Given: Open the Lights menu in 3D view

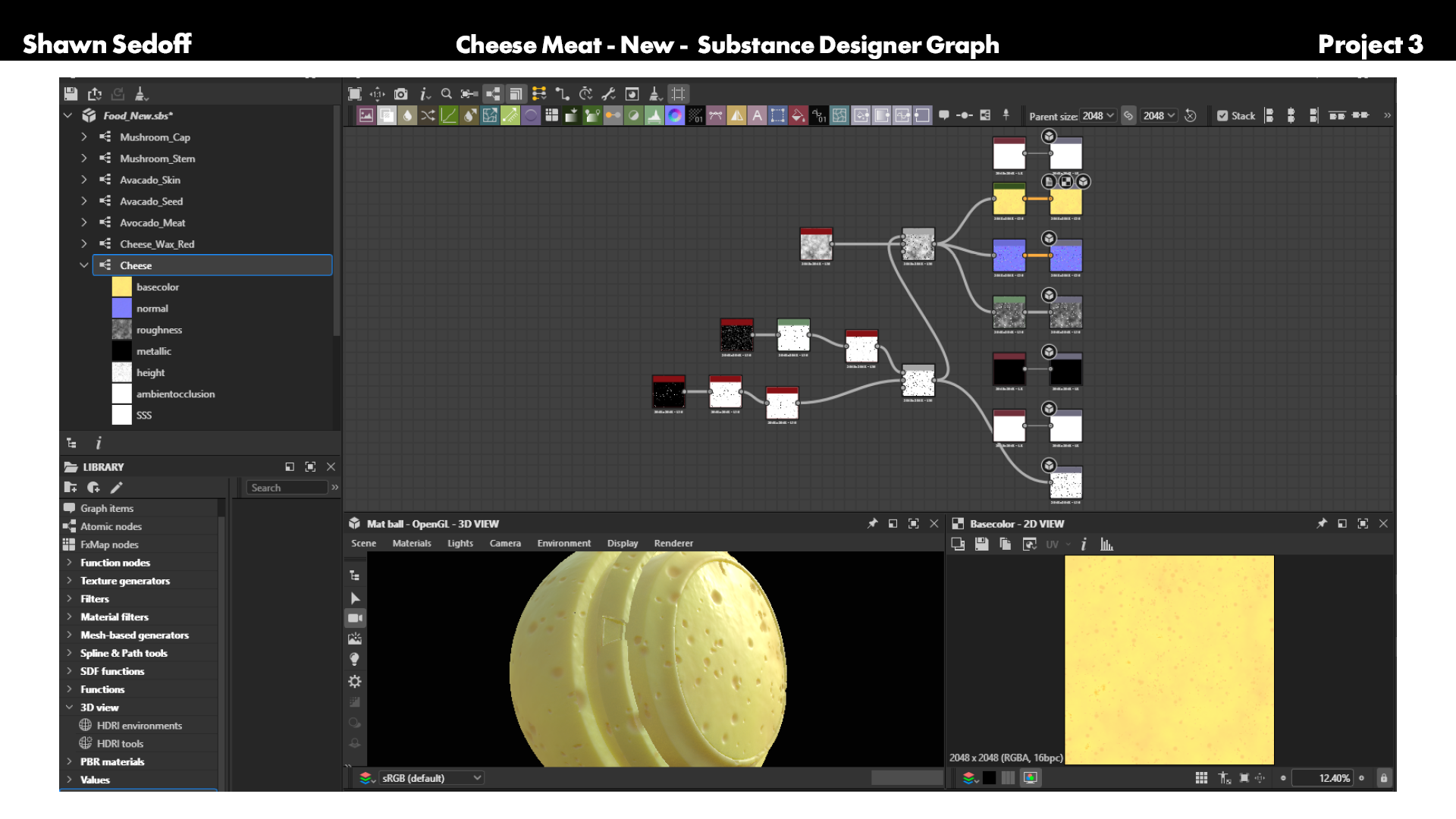Looking at the screenshot, I should click(460, 543).
